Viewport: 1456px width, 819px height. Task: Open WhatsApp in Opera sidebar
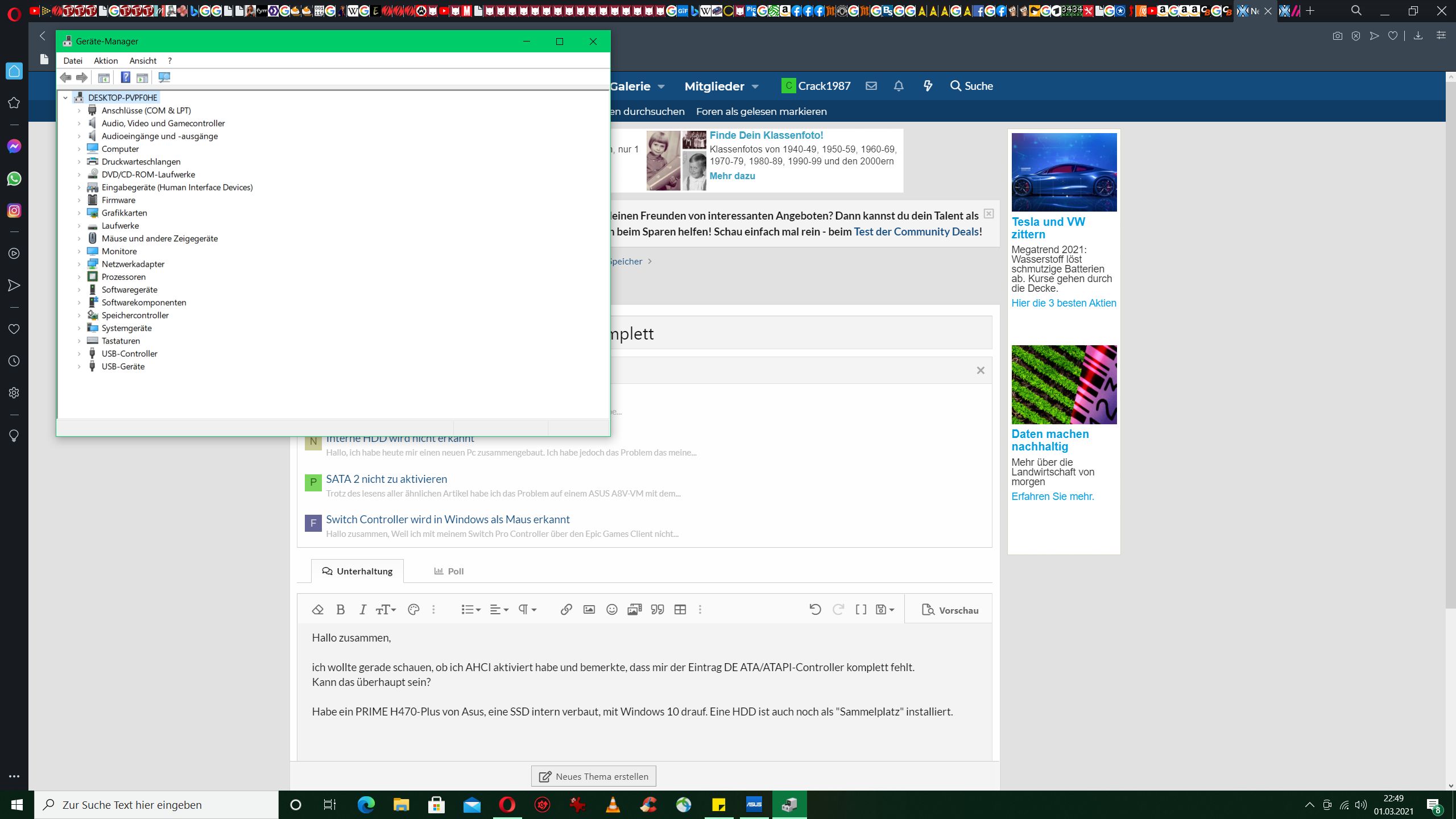[x=14, y=179]
